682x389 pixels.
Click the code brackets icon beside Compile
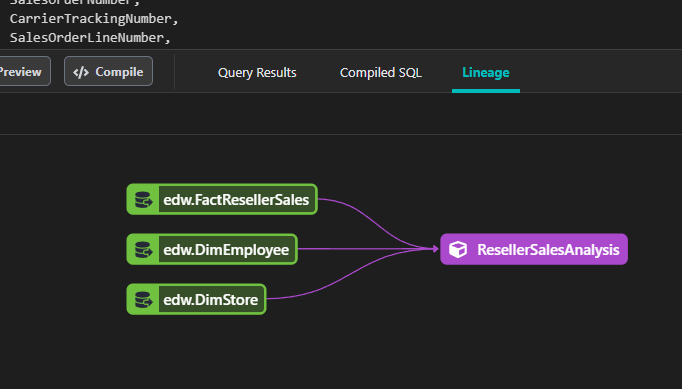coord(81,72)
